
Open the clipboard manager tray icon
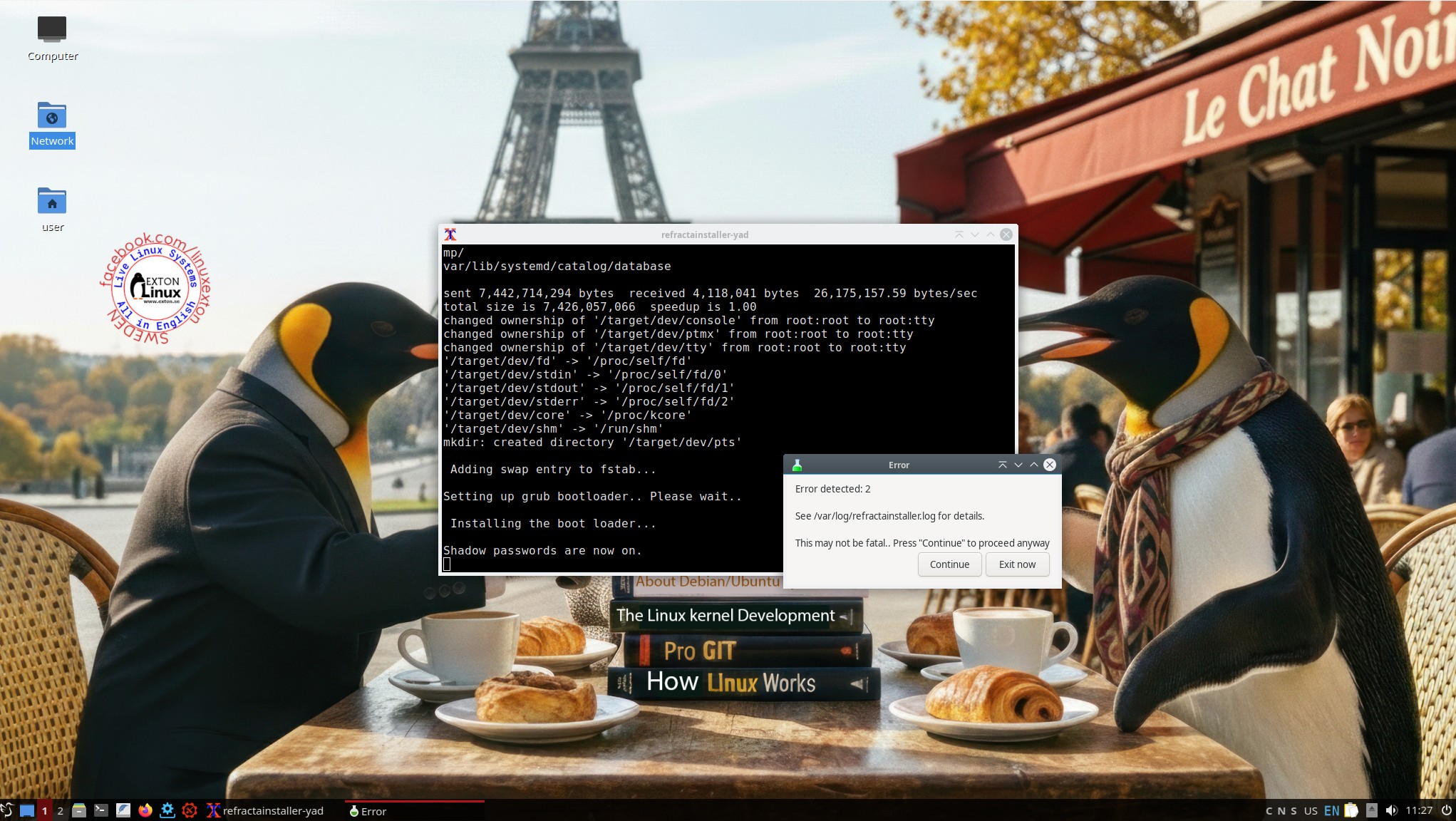coord(1351,810)
